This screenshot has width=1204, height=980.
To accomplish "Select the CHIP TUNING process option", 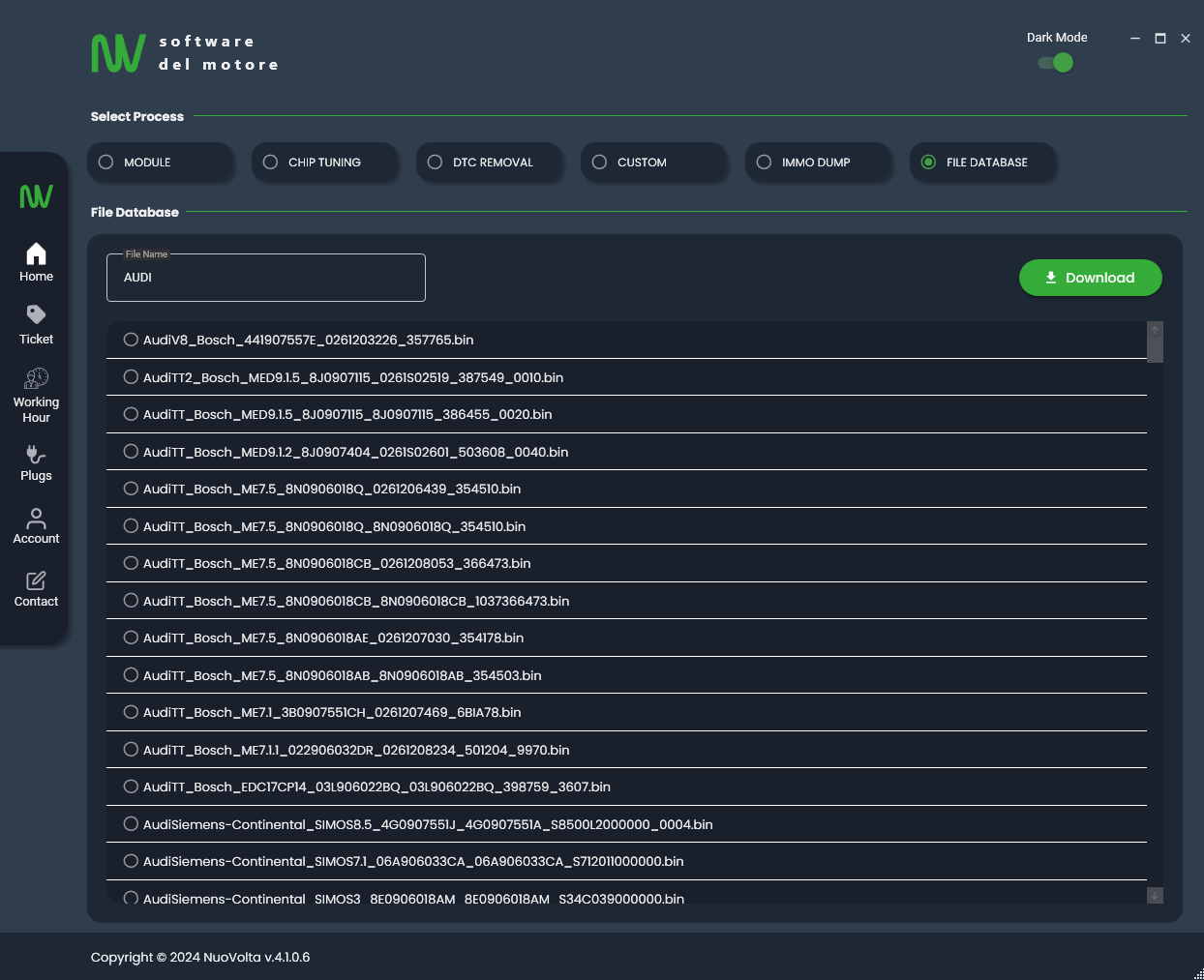I will pos(271,163).
